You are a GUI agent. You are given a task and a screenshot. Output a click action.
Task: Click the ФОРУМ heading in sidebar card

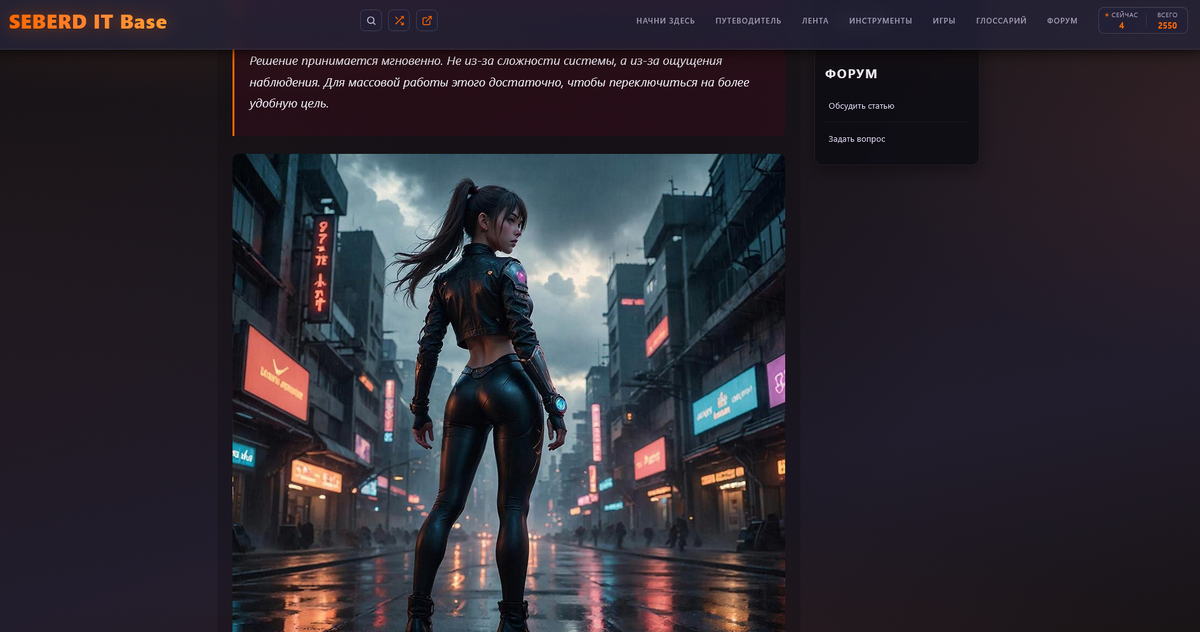coord(851,74)
